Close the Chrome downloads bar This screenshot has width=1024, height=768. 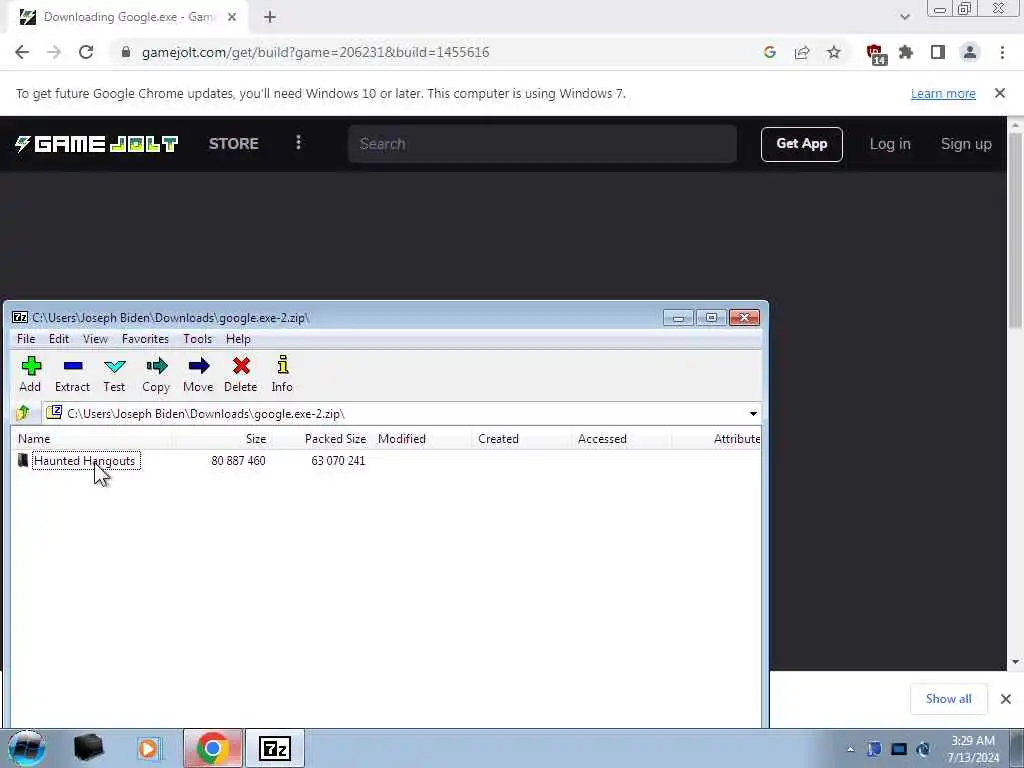pyautogui.click(x=1006, y=699)
